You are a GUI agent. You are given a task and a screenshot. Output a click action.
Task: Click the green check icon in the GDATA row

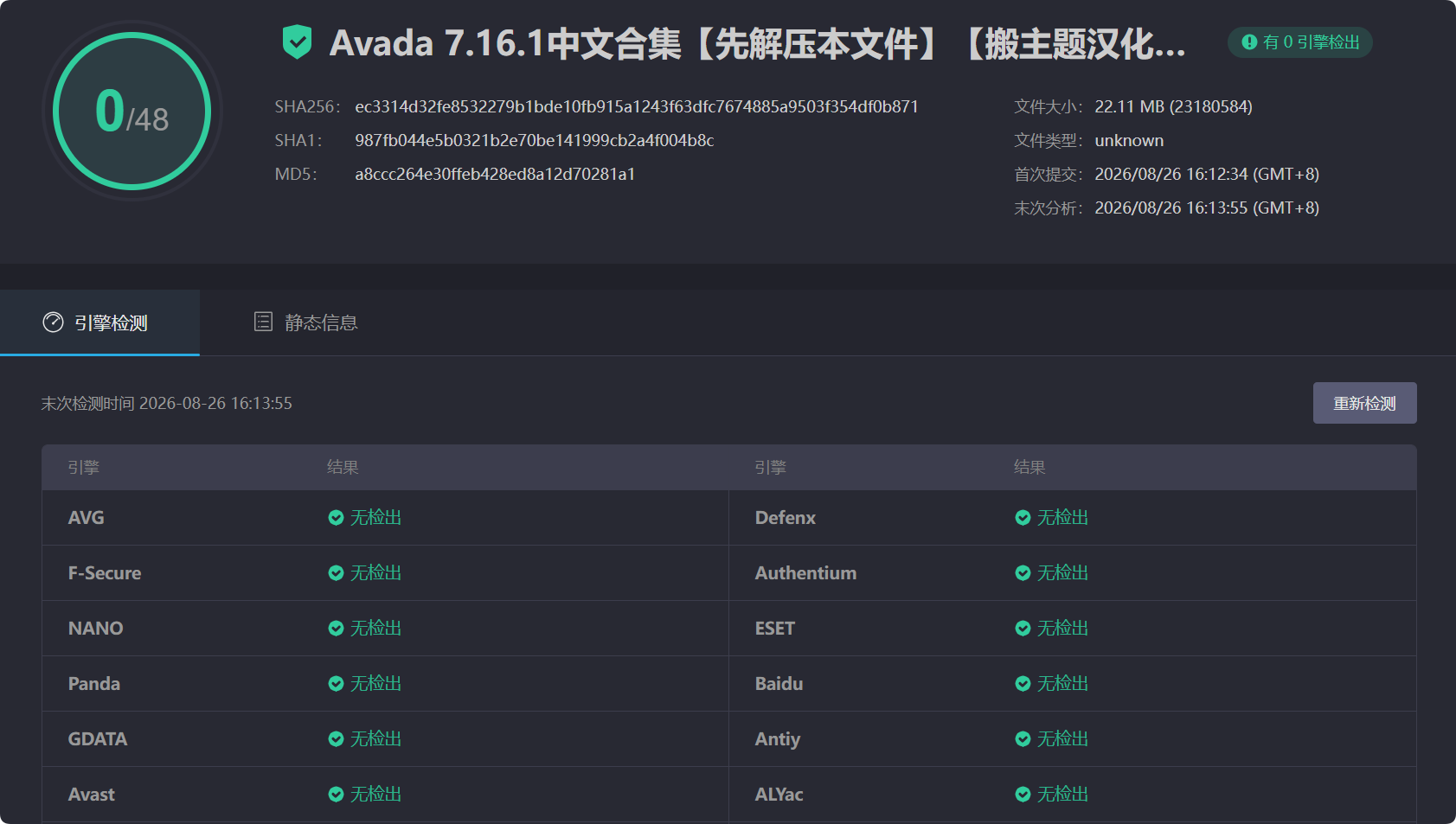[x=336, y=739]
